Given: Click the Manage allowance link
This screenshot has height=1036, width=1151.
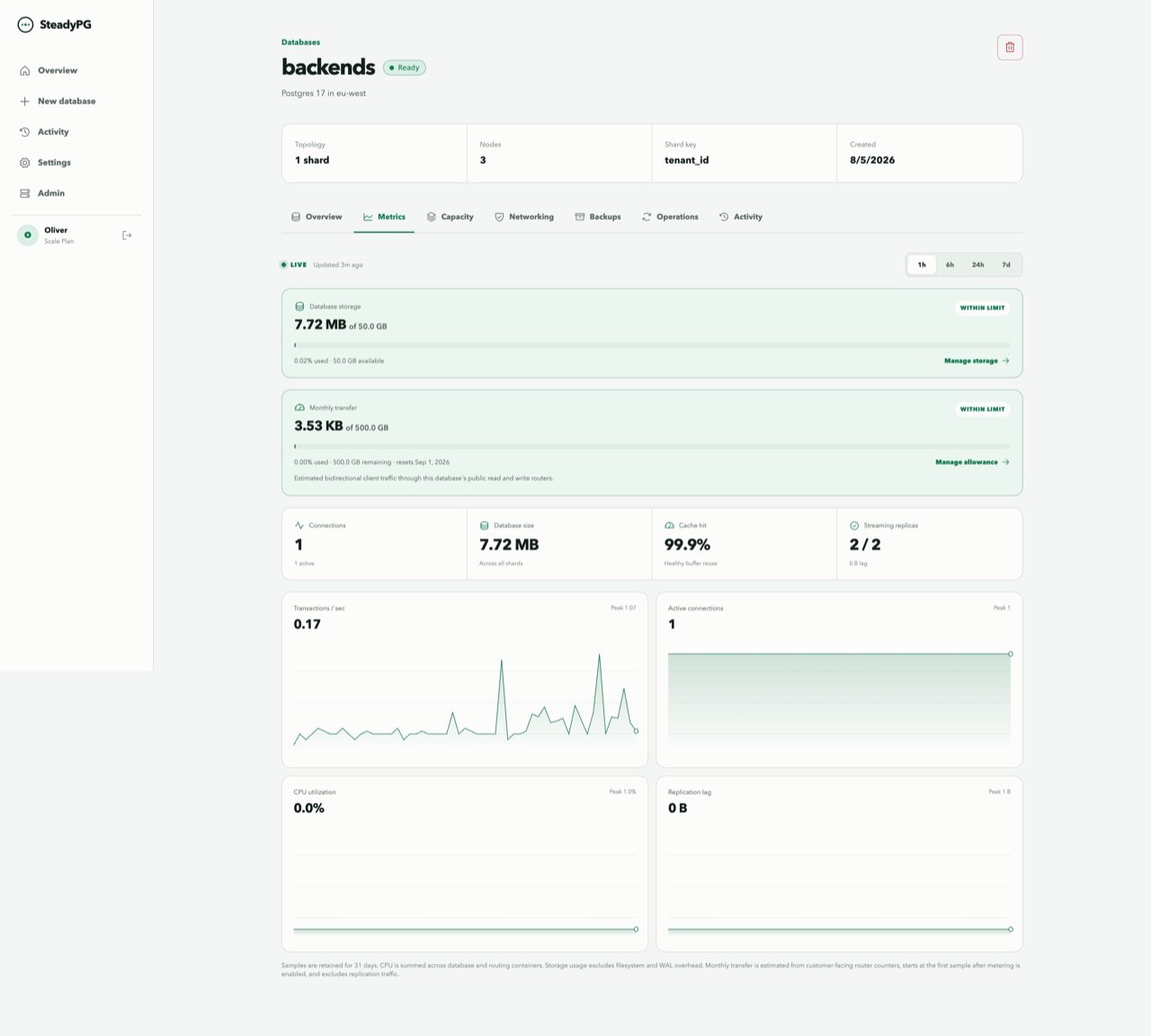Looking at the screenshot, I should [972, 462].
